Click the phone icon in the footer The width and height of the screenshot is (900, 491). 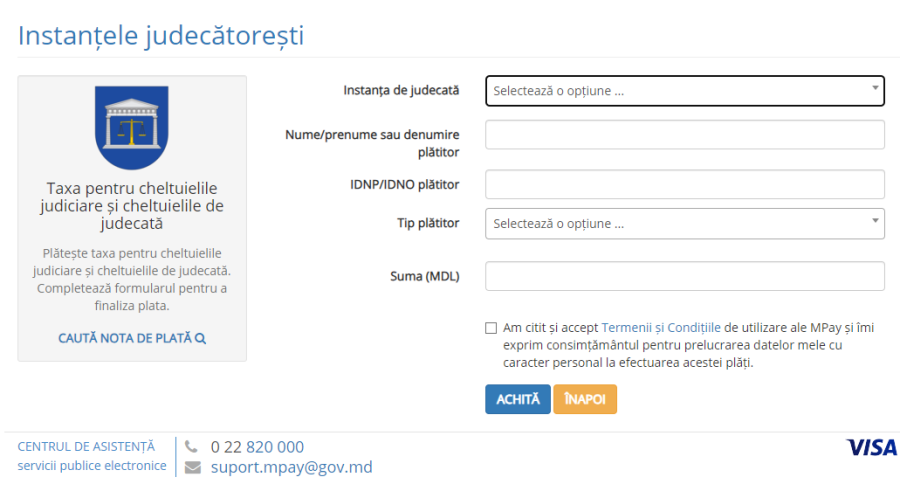(x=191, y=447)
